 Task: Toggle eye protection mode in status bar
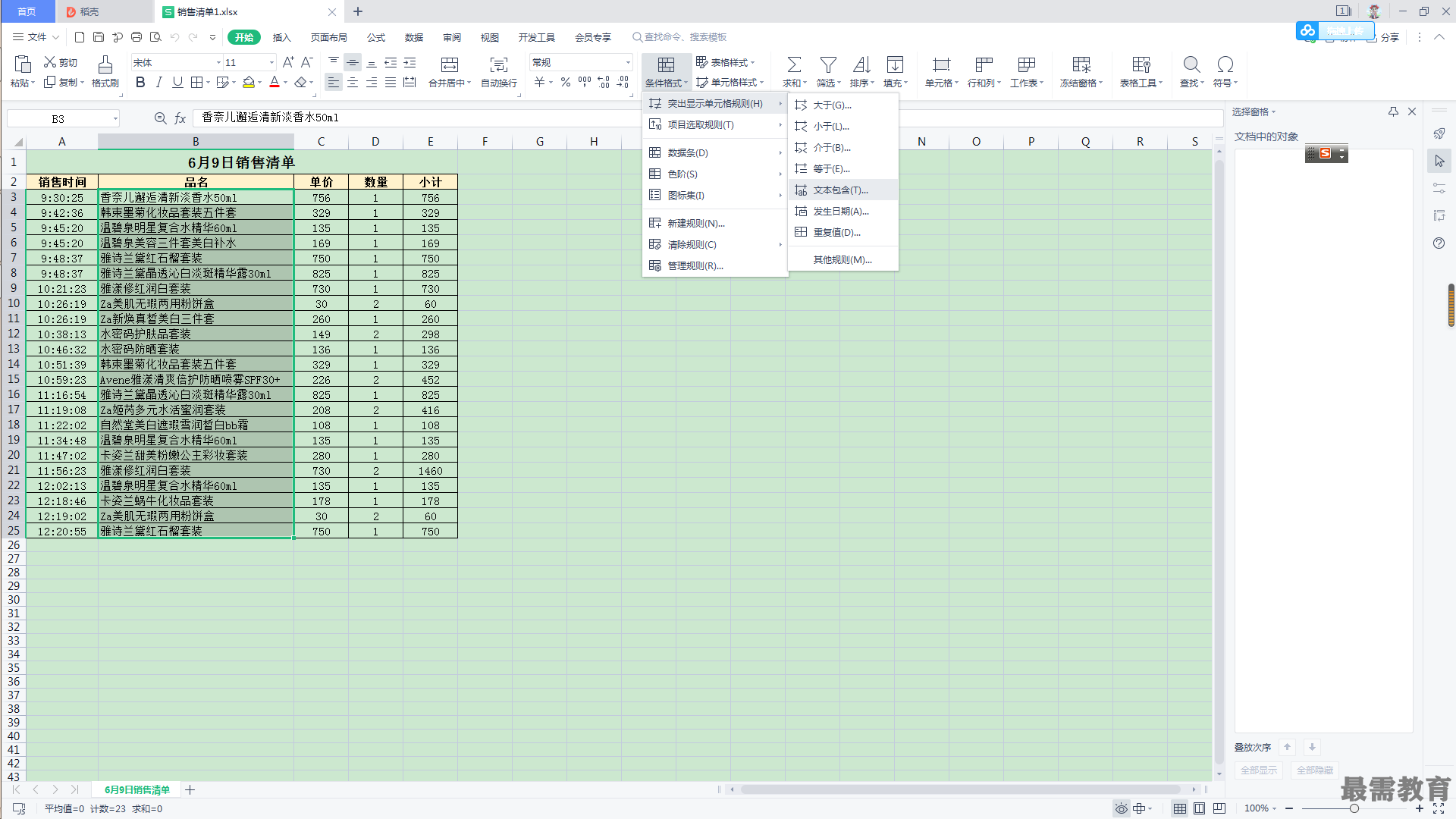pyautogui.click(x=1121, y=808)
